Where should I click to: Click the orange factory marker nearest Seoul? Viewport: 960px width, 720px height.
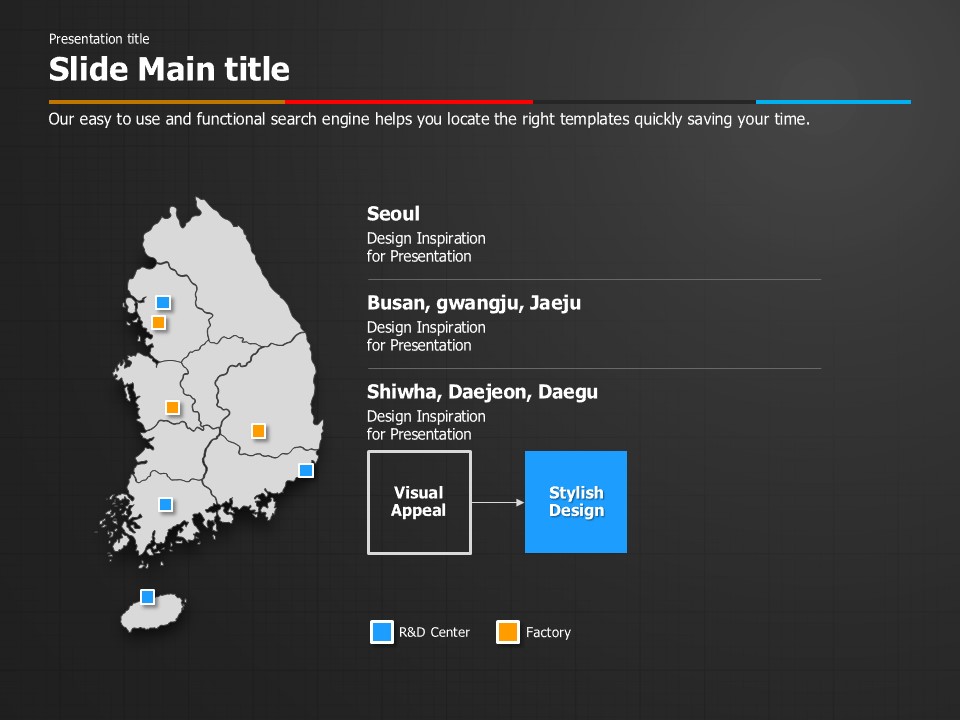158,322
